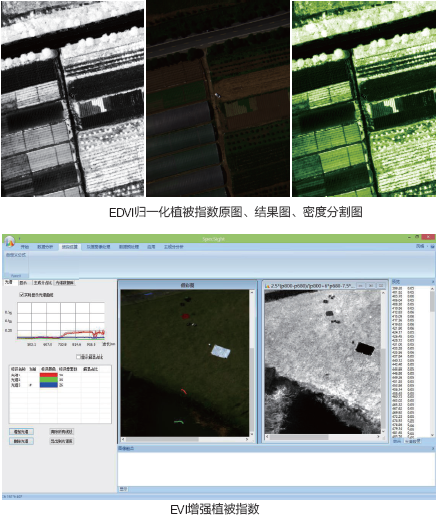Click the help icon in the ribbon corner

(432, 246)
